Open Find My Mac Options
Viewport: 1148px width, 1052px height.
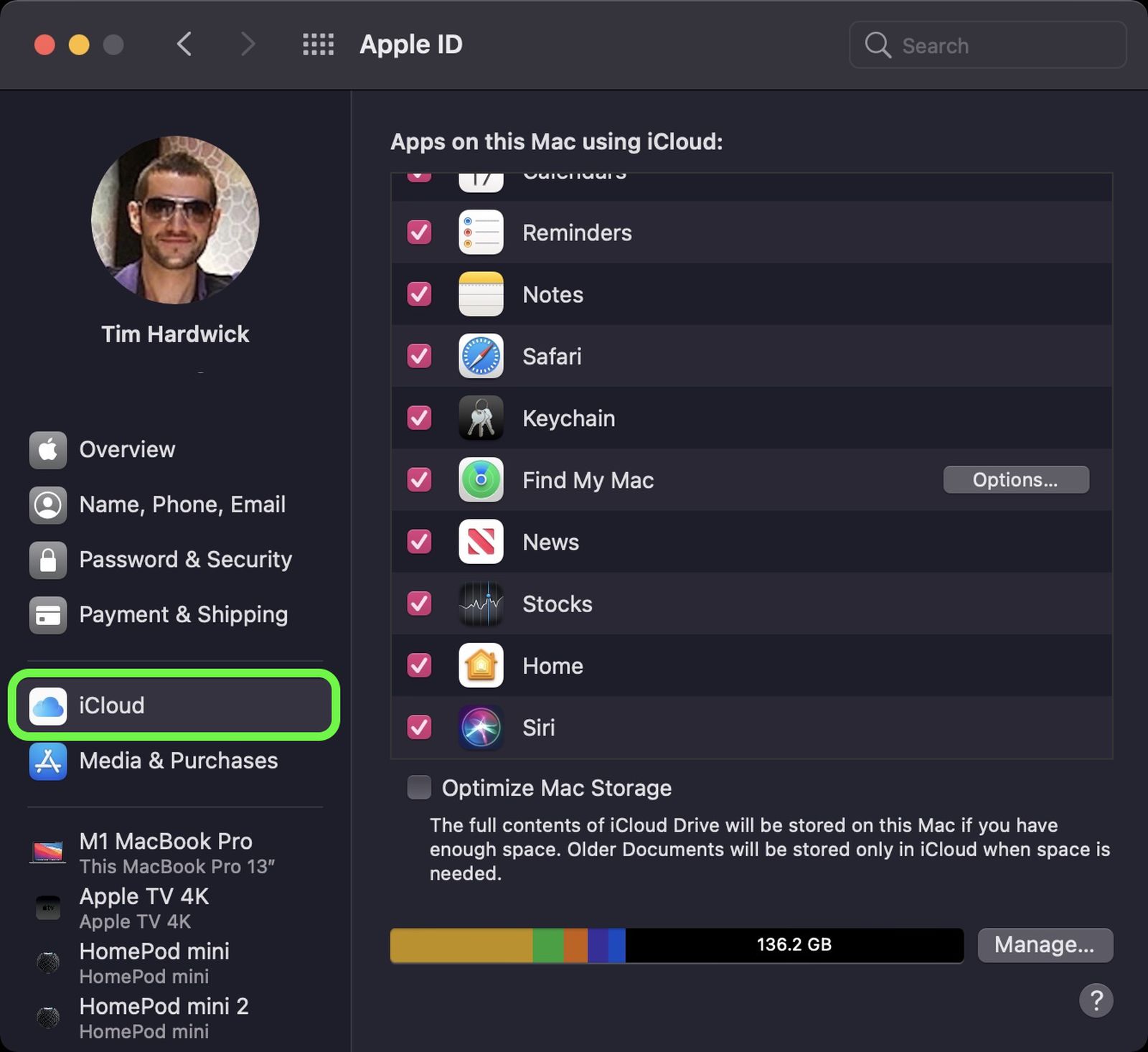pyautogui.click(x=1015, y=479)
